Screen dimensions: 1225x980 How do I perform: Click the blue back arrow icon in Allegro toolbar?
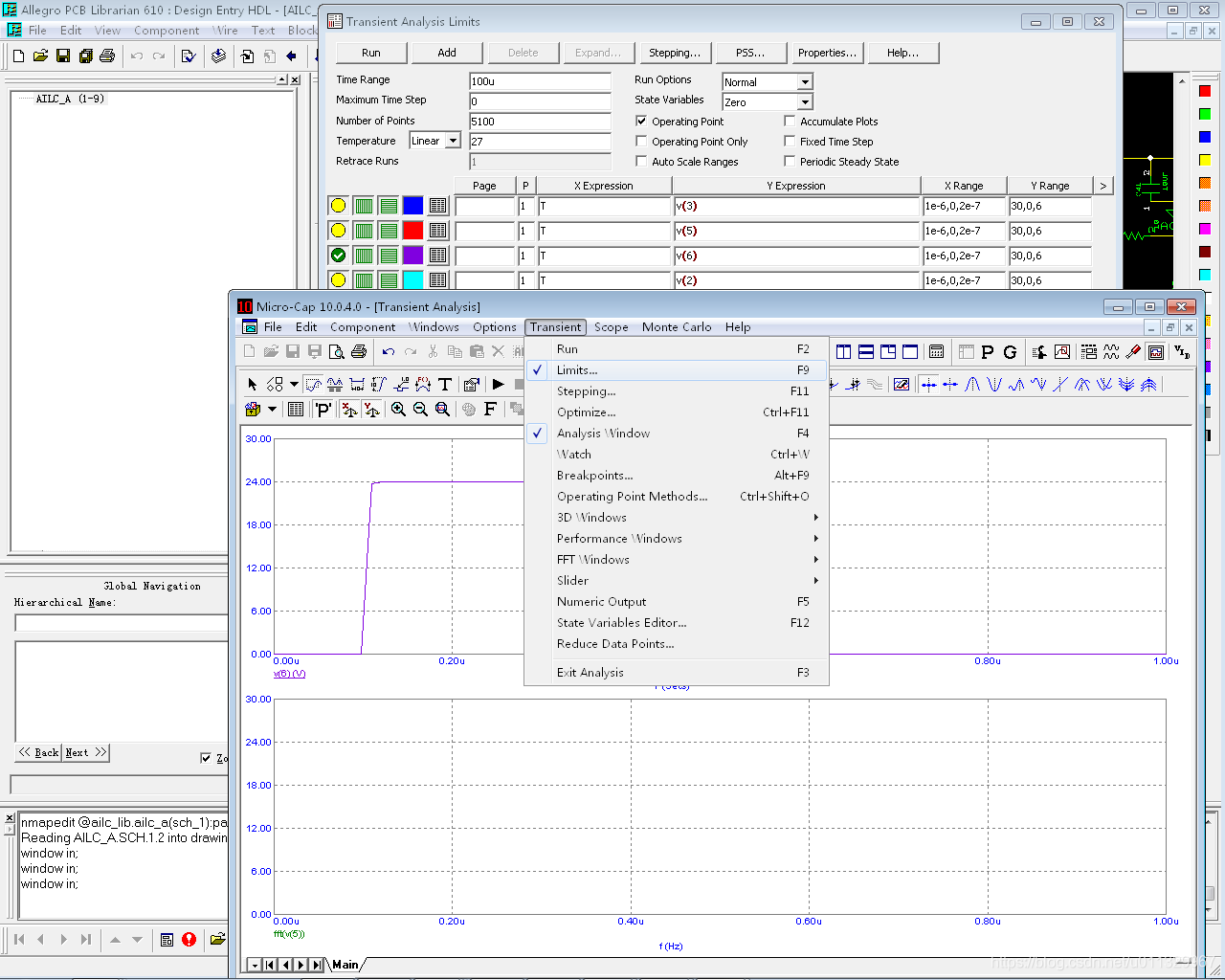pos(292,56)
